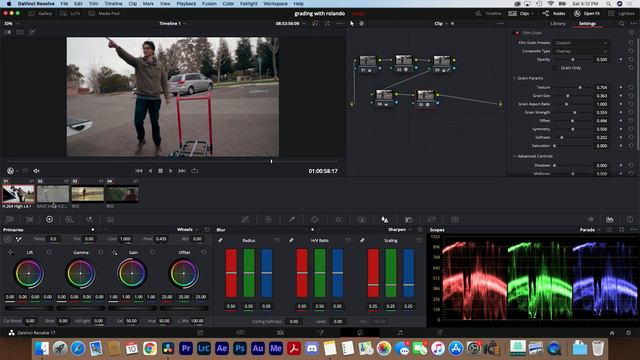Open the Wheels mode dropdown
The image size is (640, 360).
tap(187, 230)
